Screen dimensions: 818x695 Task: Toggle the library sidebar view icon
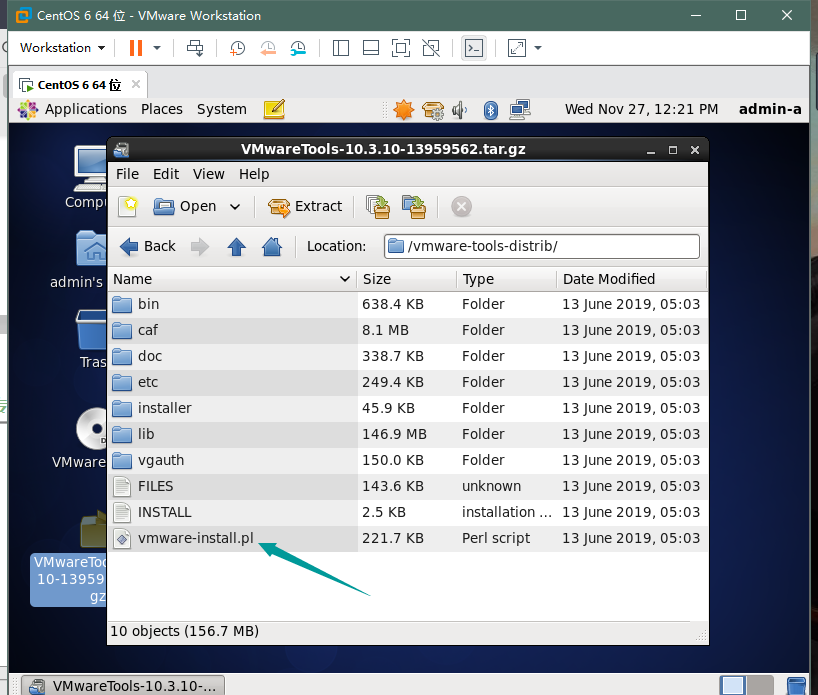[x=341, y=48]
